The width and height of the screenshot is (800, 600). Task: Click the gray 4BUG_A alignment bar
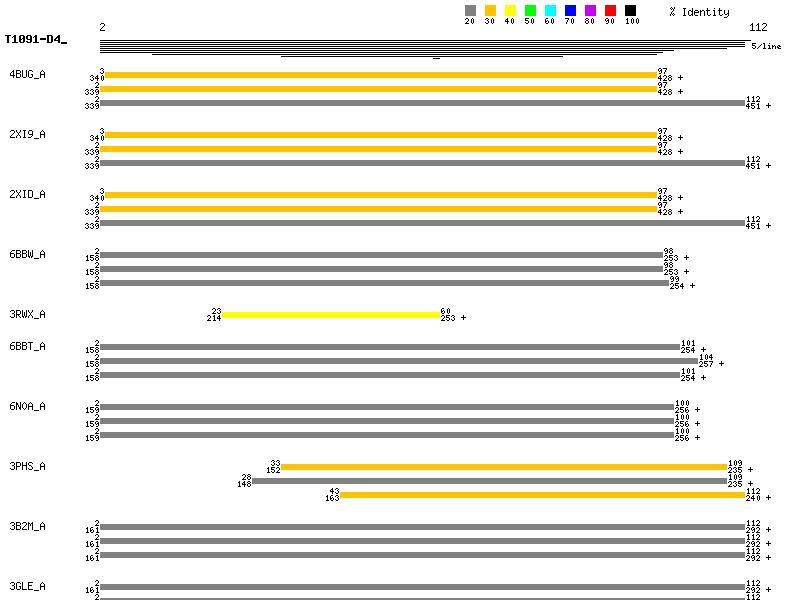coord(422,103)
